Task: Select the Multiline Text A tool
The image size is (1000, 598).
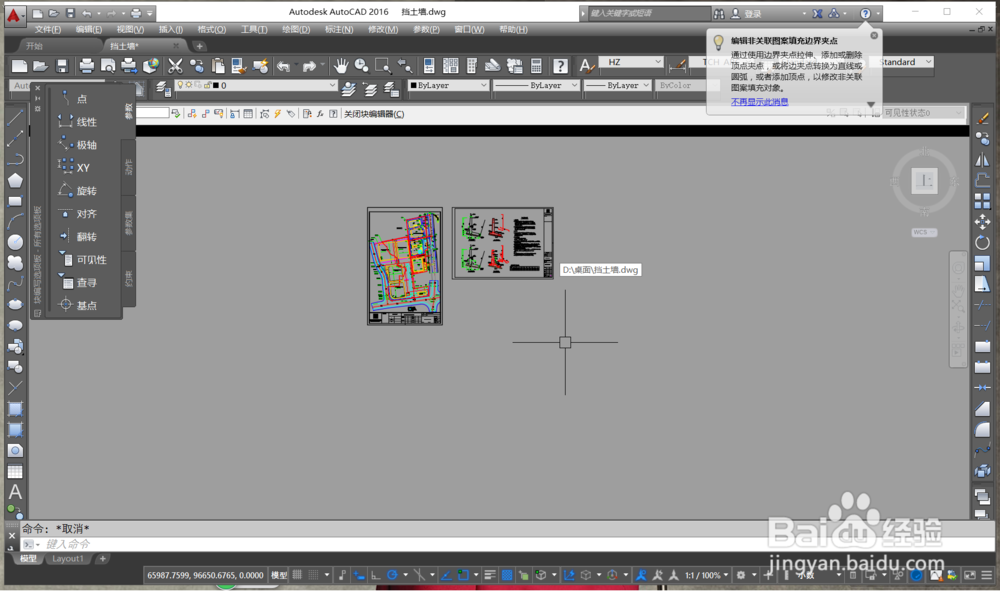Action: [15, 492]
